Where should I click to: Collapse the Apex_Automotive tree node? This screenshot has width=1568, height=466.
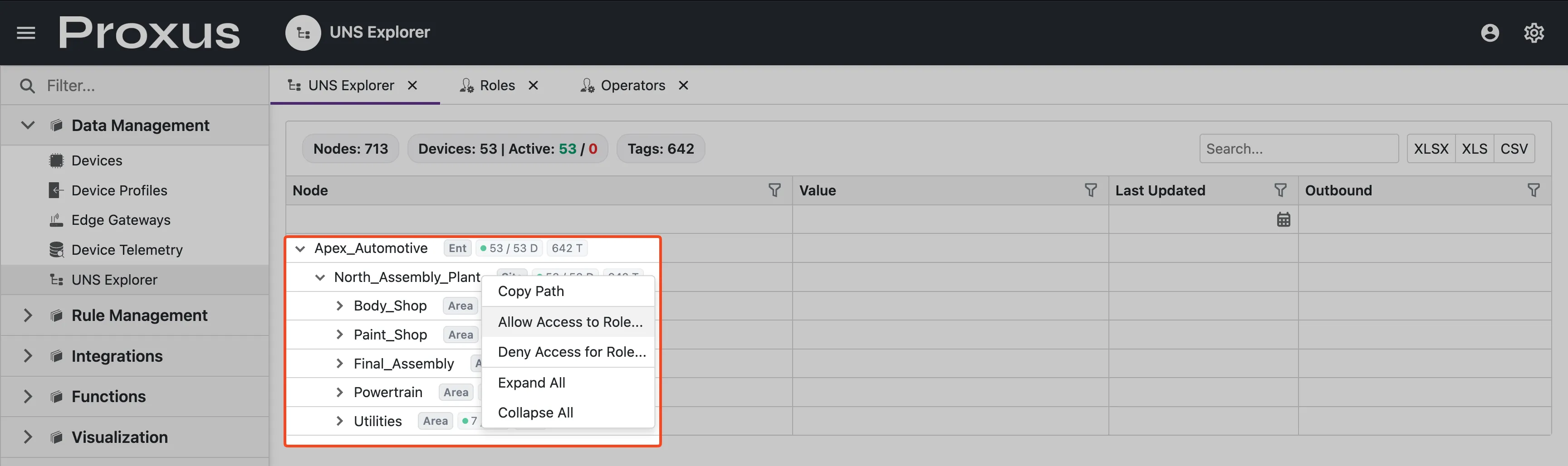pyautogui.click(x=300, y=249)
